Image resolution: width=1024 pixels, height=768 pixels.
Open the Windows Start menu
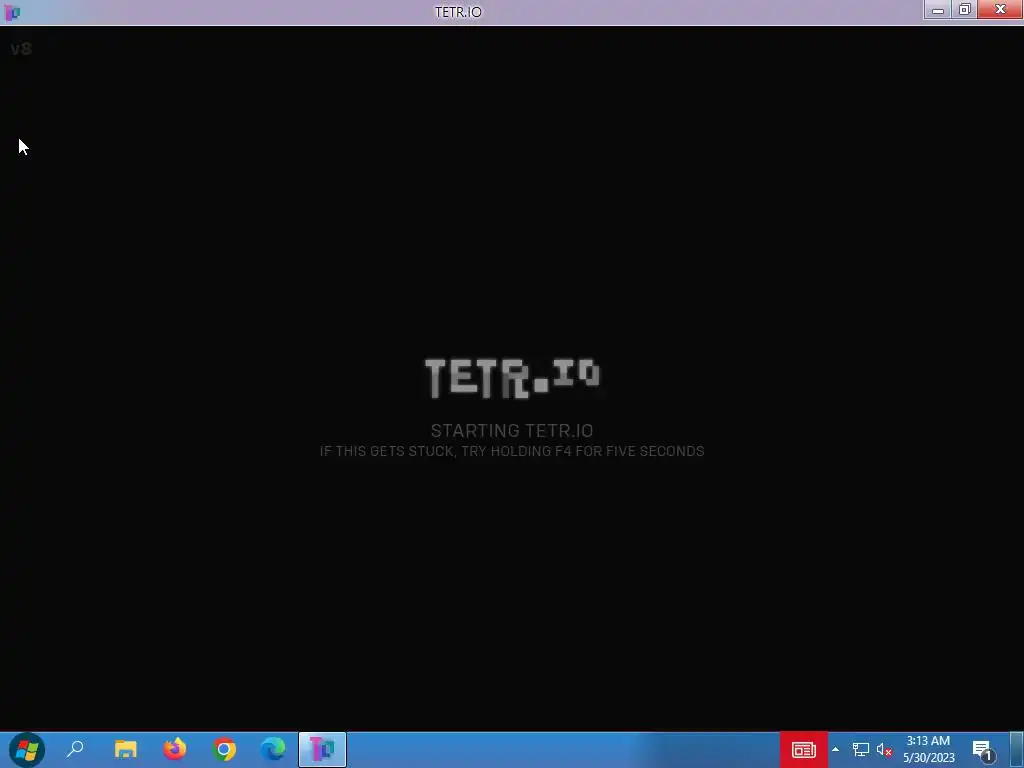[27, 749]
